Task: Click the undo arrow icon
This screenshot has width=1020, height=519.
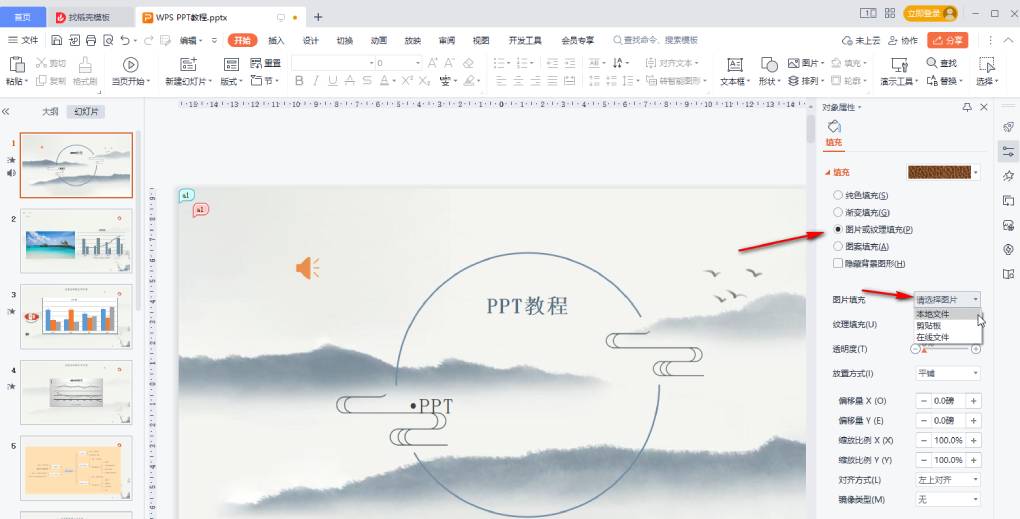Action: click(125, 40)
